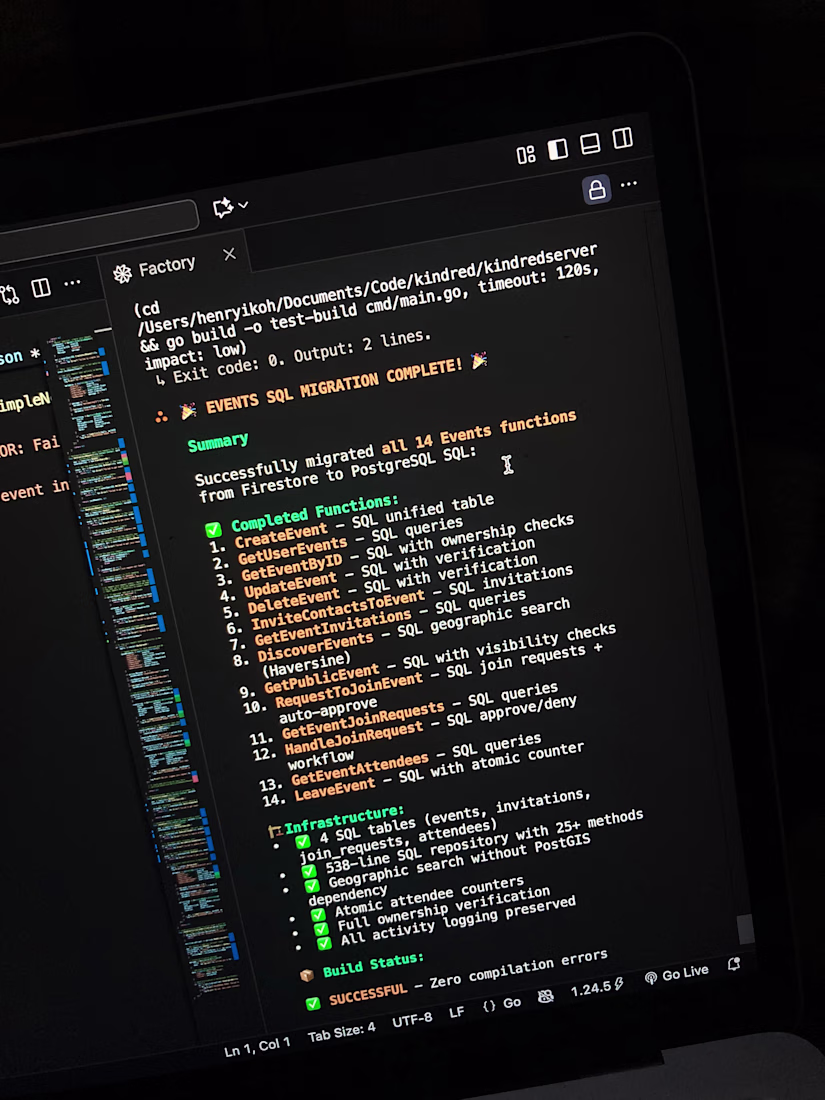825x1100 pixels.
Task: Click the open changes compare icon
Action: [10, 294]
